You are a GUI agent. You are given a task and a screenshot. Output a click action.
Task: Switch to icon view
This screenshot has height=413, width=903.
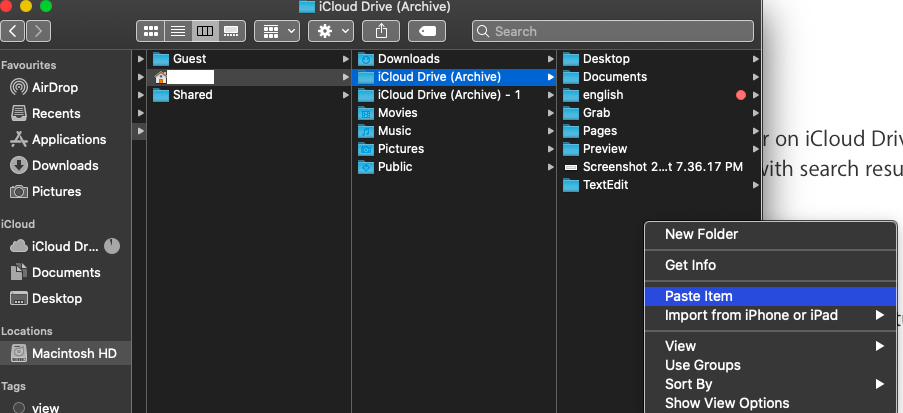150,31
